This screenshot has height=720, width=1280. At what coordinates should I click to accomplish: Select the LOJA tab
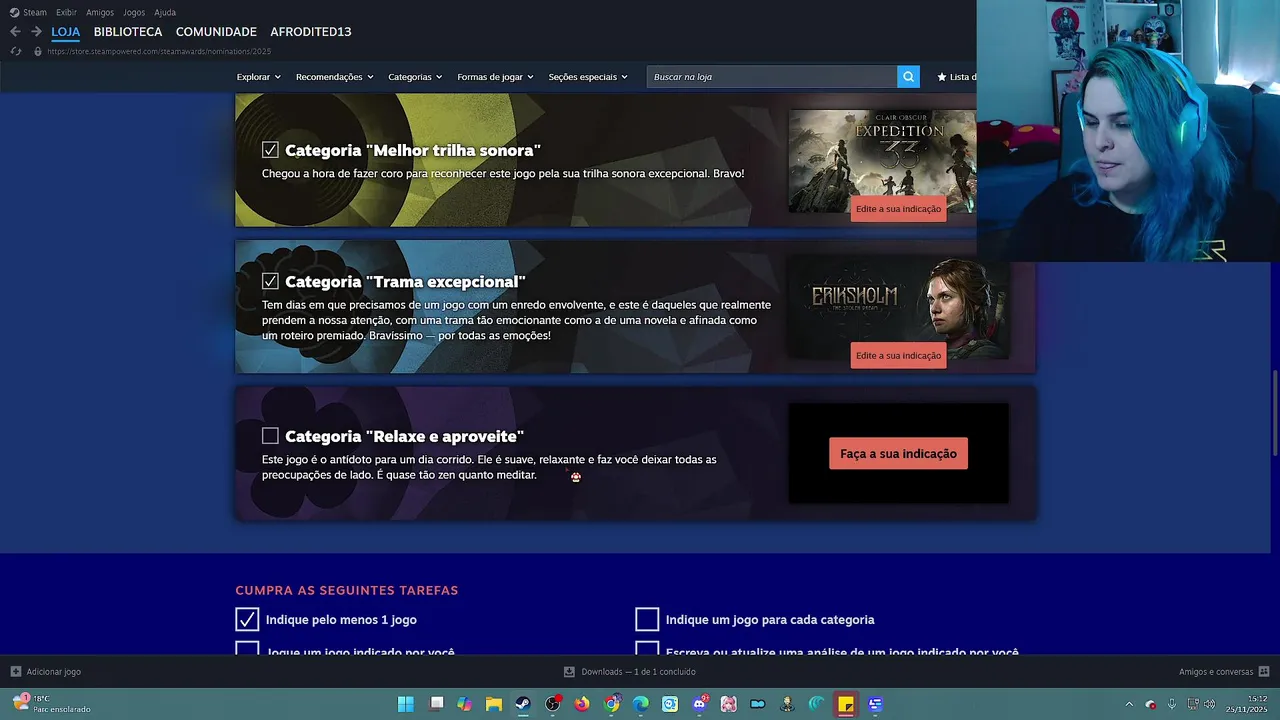point(66,32)
